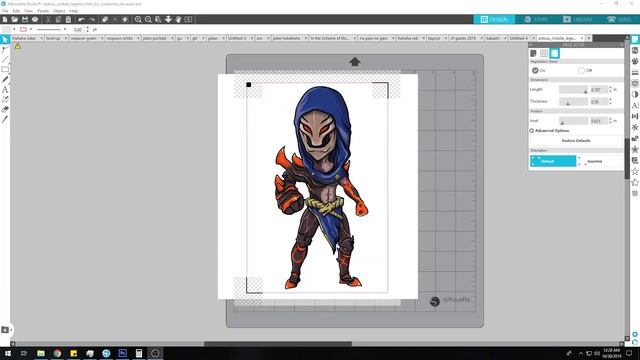Switch to the LIBRARY tab

[x=578, y=19]
